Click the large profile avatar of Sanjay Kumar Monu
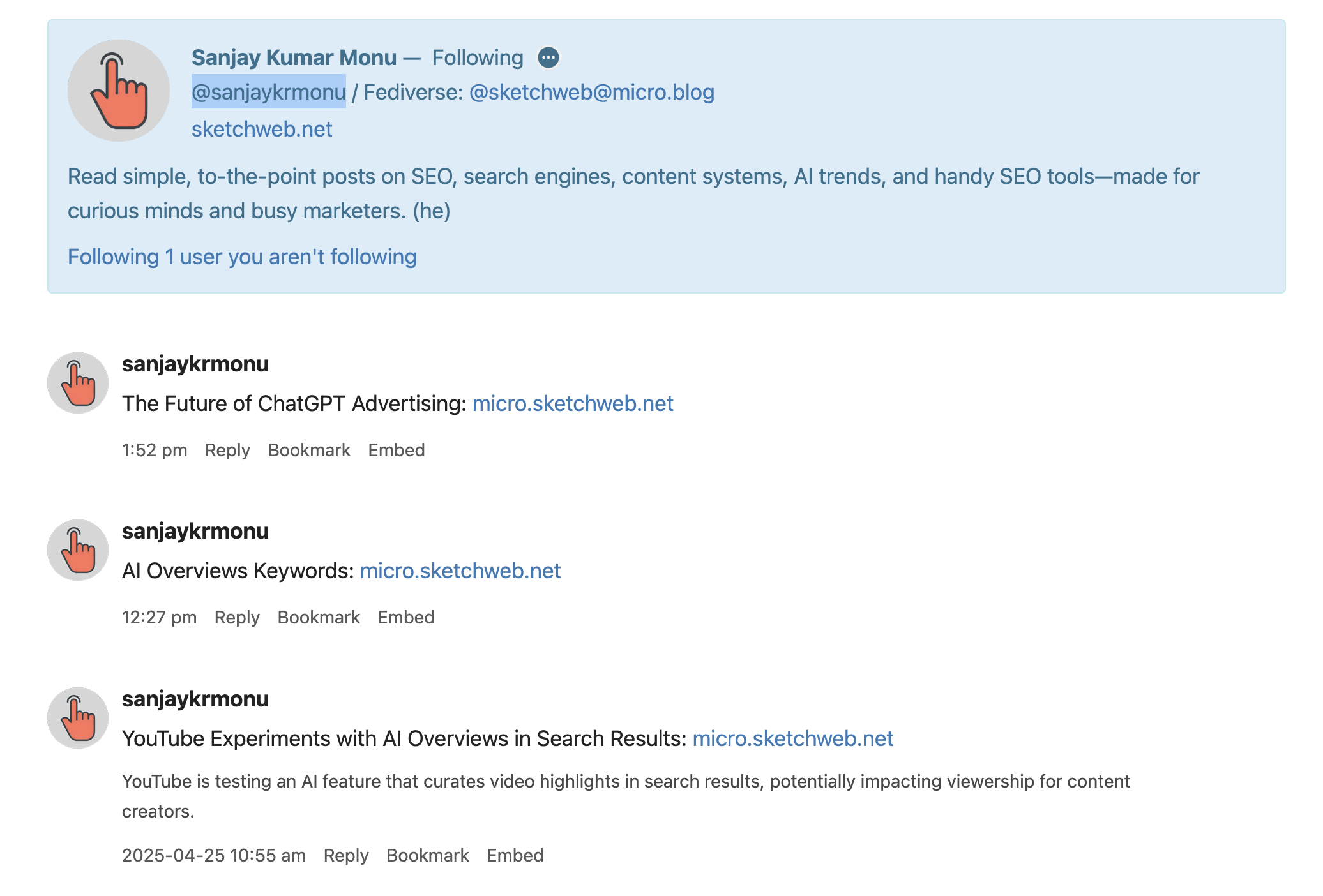 tap(119, 91)
